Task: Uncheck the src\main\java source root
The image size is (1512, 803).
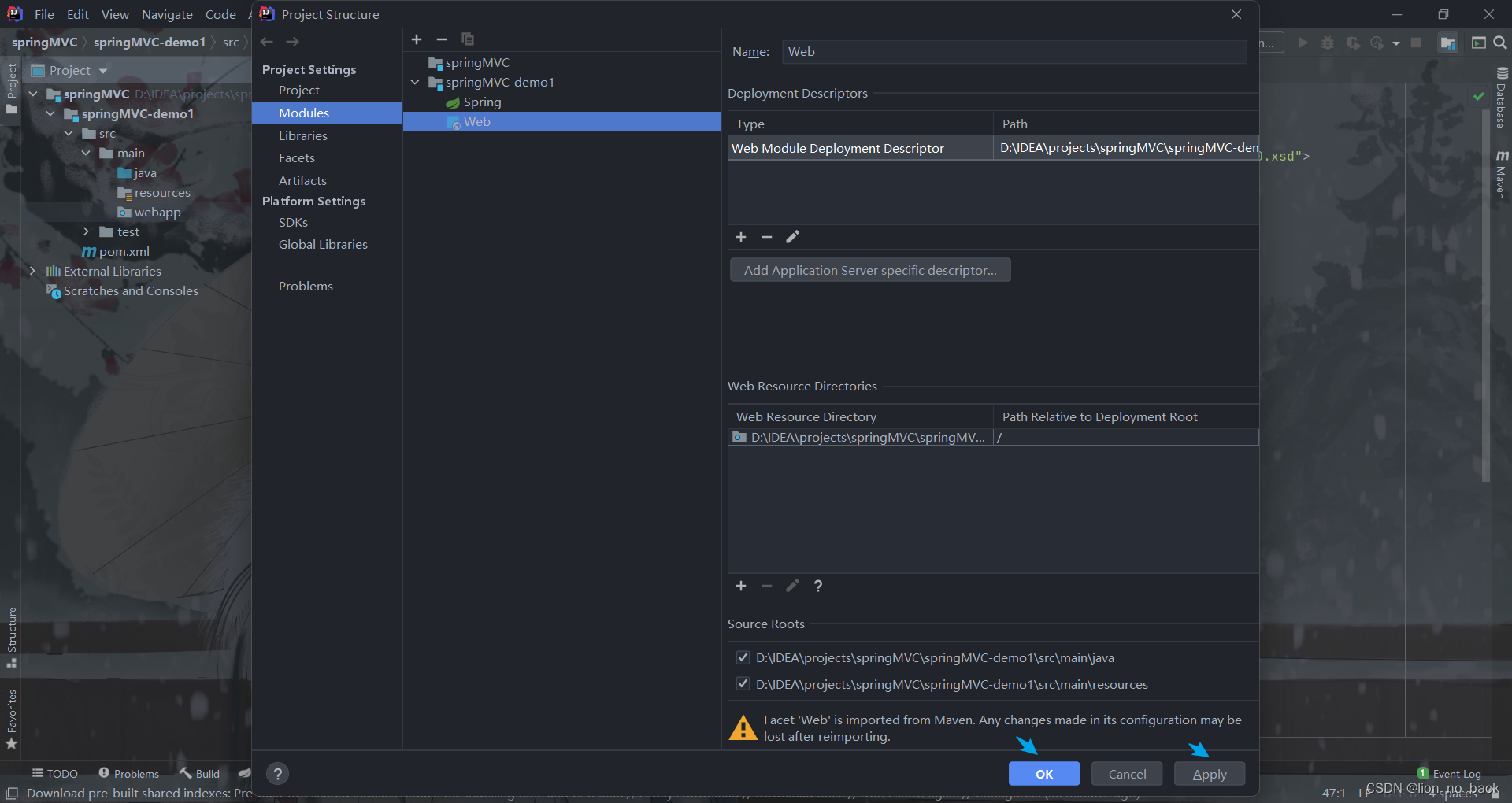Action: click(743, 657)
